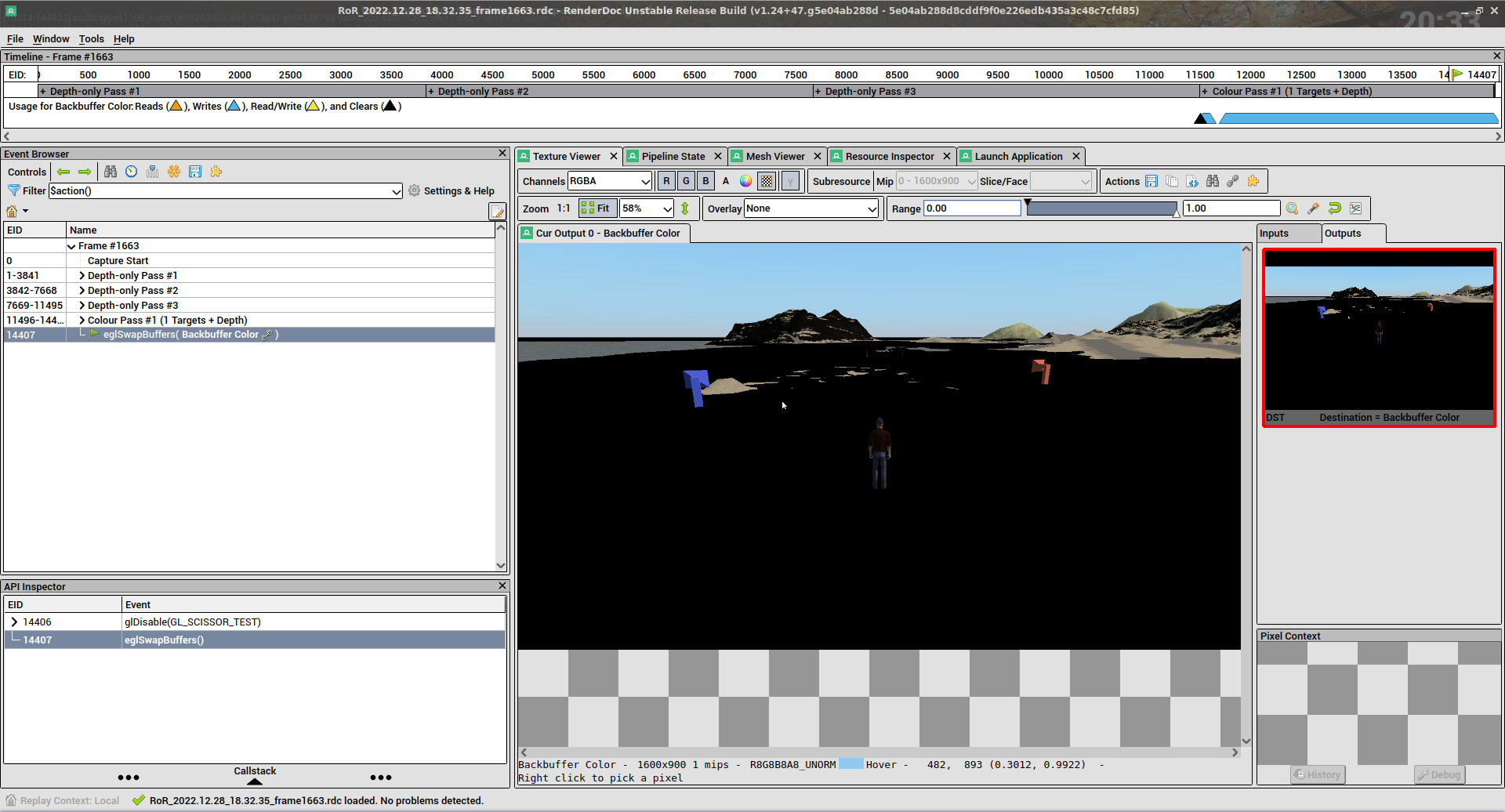Viewport: 1505px width, 812px height.
Task: Switch to the Mesh Viewer tab
Action: 774,155
